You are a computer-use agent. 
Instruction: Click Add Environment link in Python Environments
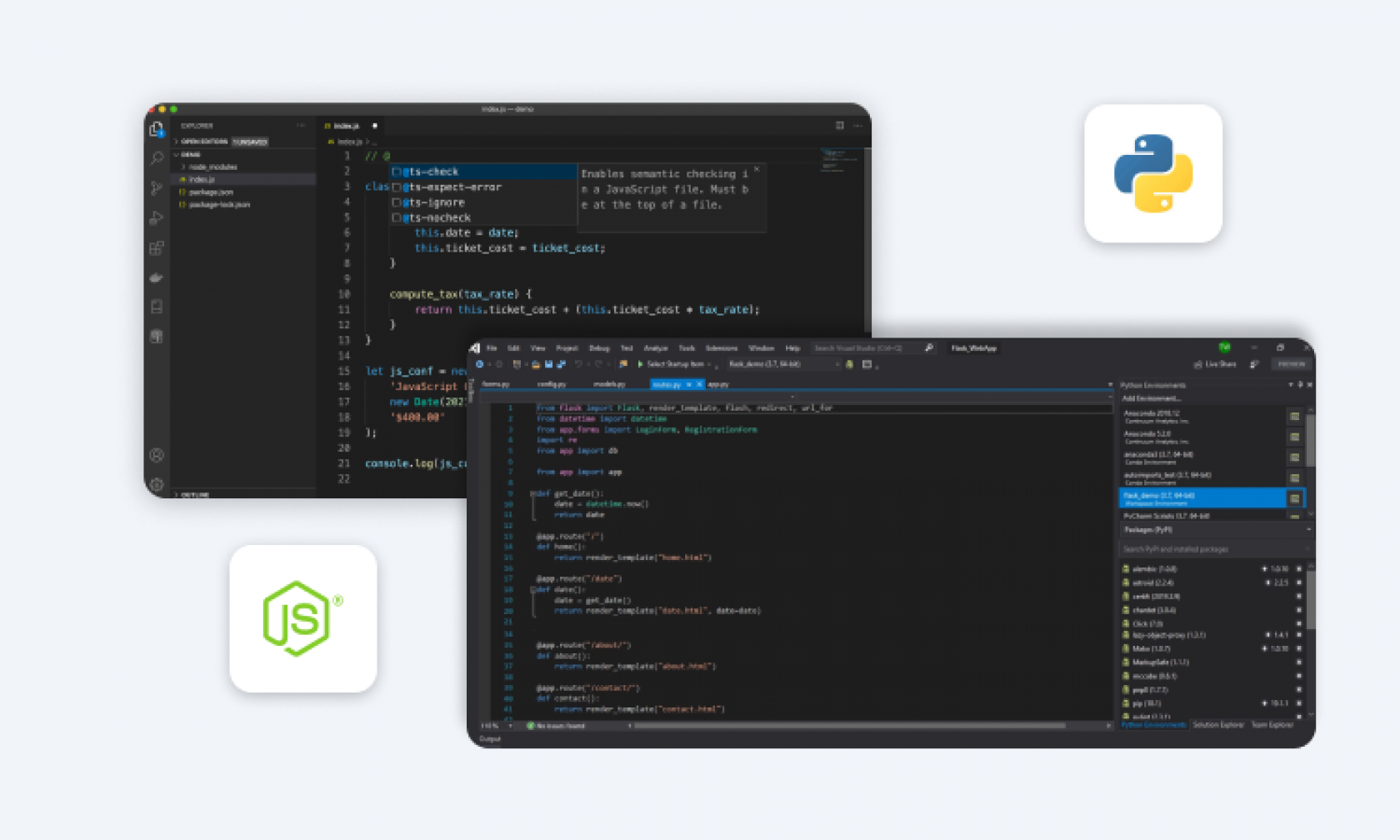click(1151, 398)
